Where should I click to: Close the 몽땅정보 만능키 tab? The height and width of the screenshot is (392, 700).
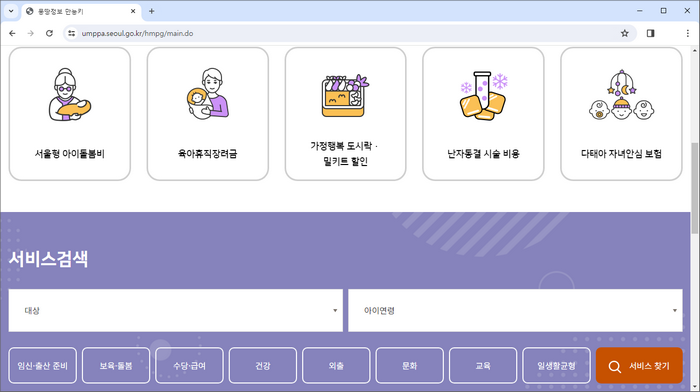133,11
